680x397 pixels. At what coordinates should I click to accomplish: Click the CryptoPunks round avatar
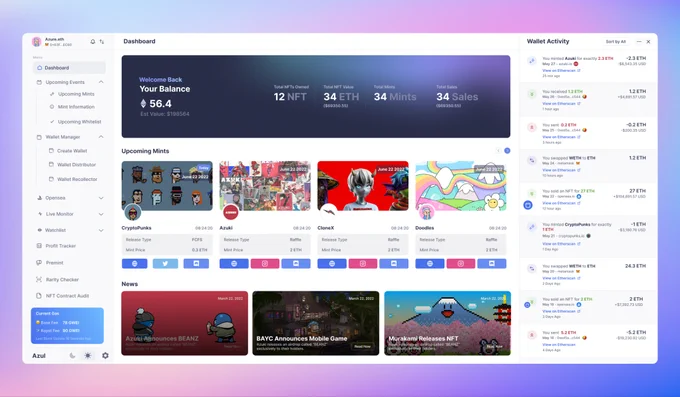(133, 213)
